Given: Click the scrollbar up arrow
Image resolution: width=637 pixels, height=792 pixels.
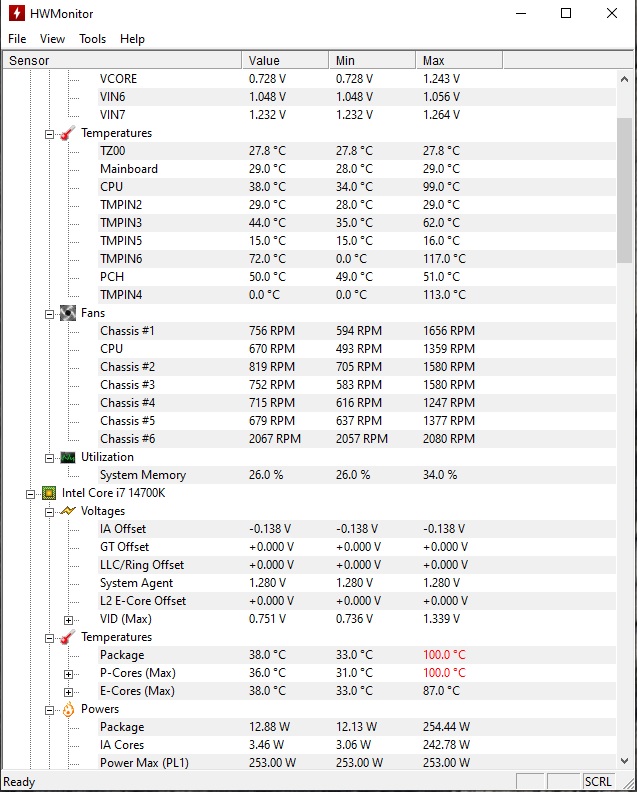Looking at the screenshot, I should tap(624, 79).
